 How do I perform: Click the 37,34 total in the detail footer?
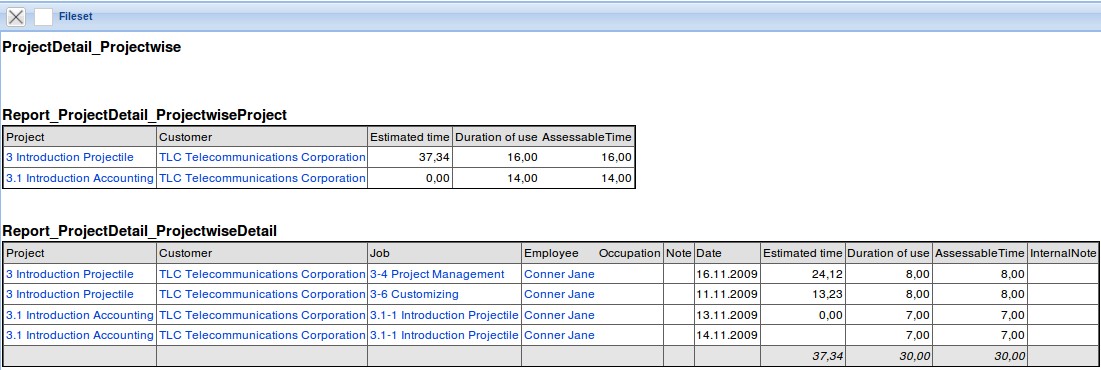pos(827,357)
